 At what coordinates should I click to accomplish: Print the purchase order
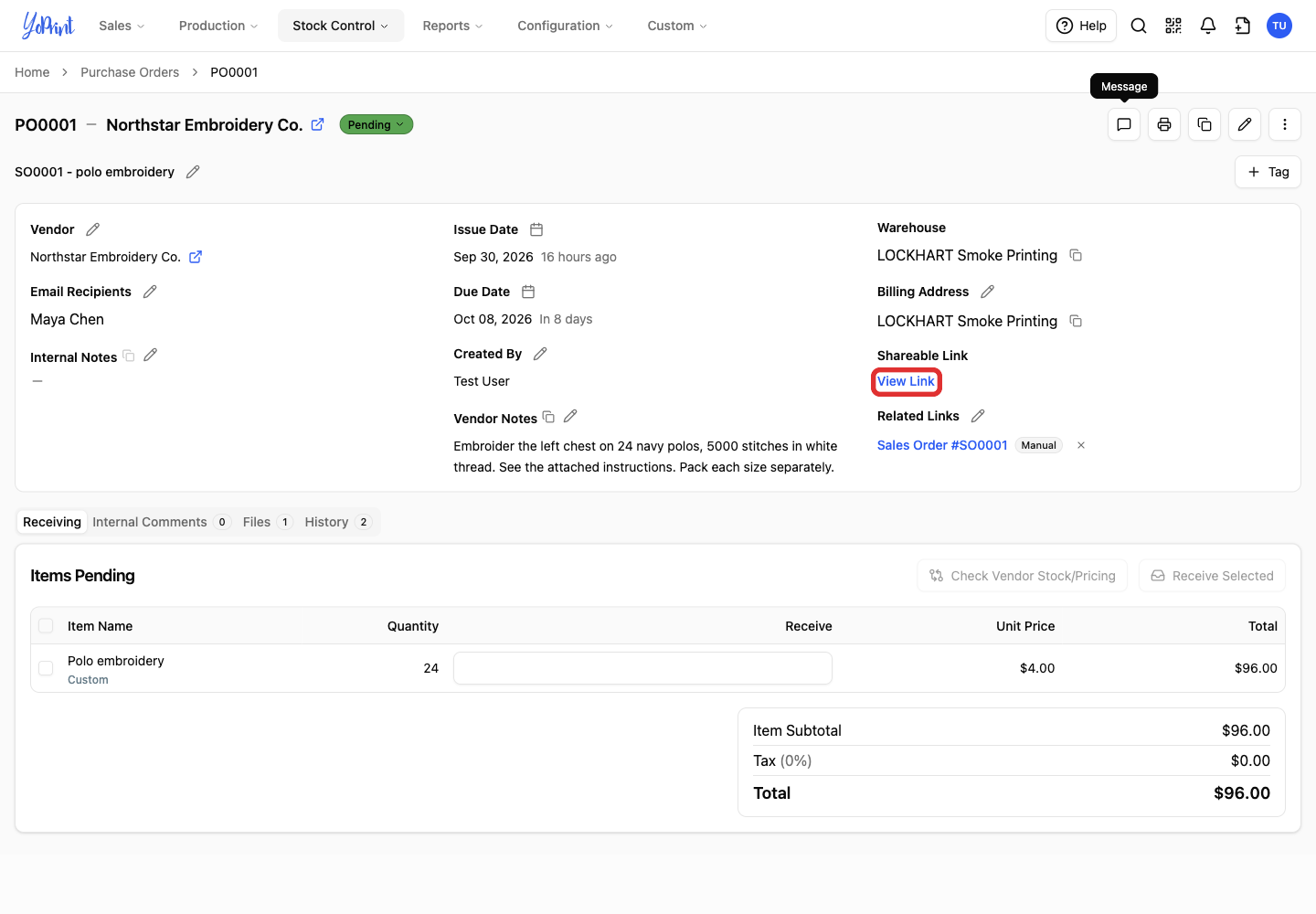[x=1164, y=124]
